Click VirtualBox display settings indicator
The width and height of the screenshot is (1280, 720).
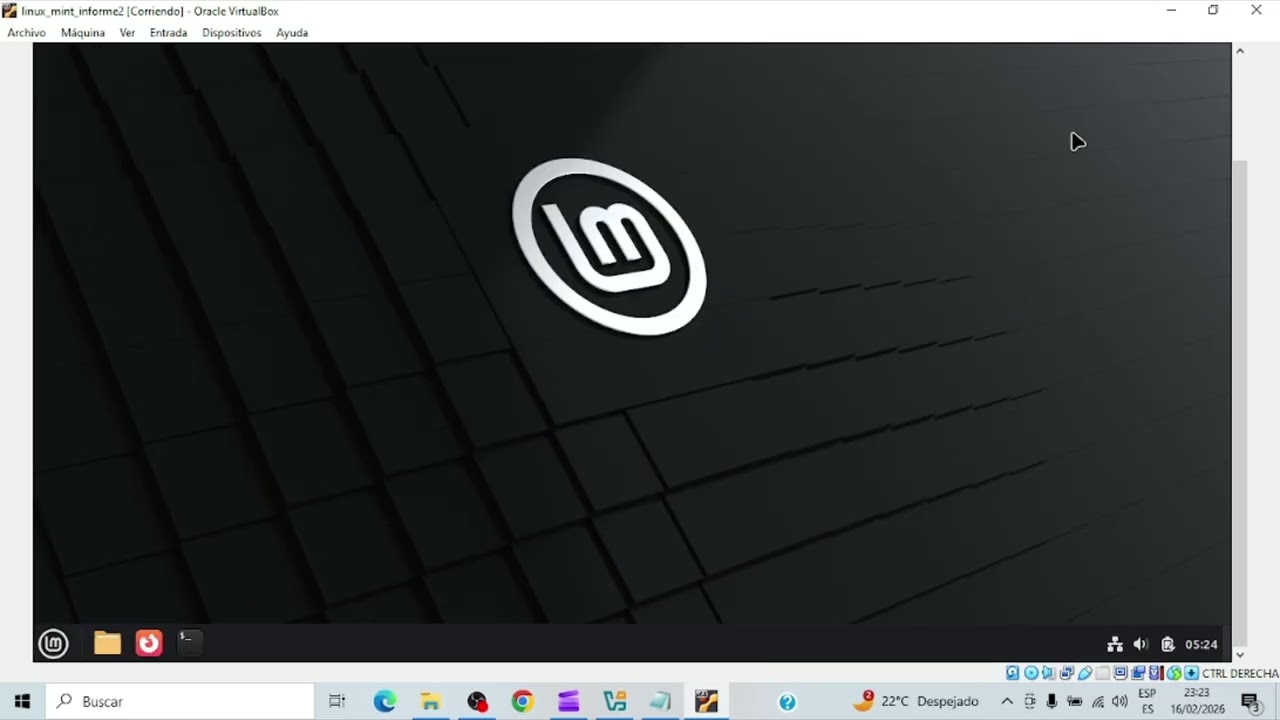tap(1120, 673)
